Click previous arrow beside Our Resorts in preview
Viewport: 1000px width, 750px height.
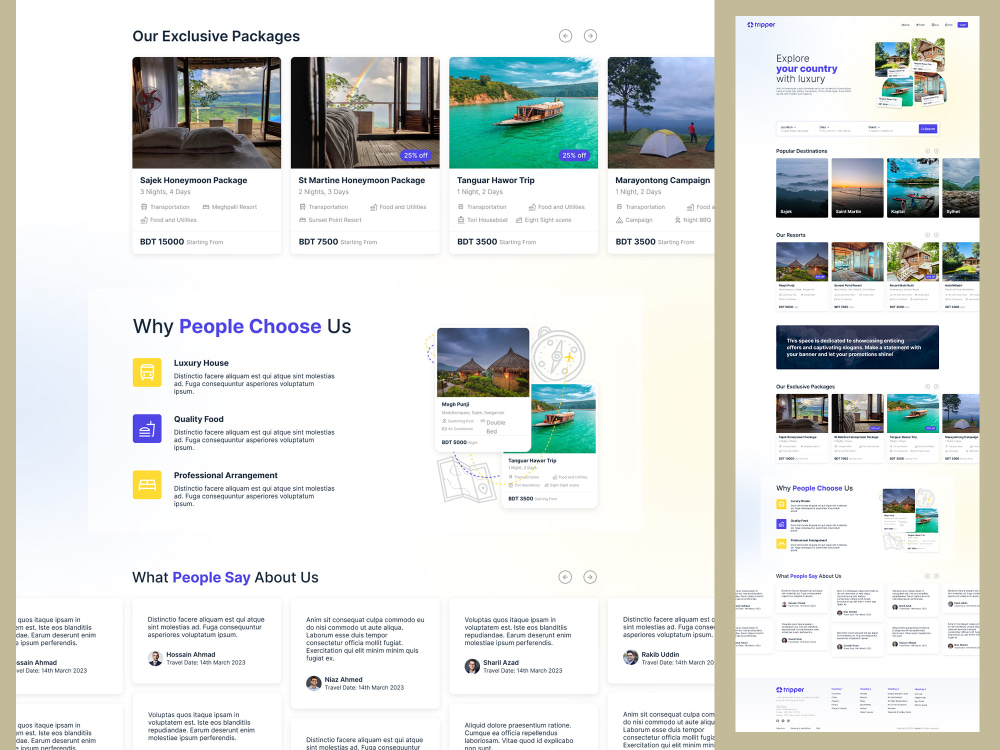pyautogui.click(x=927, y=235)
